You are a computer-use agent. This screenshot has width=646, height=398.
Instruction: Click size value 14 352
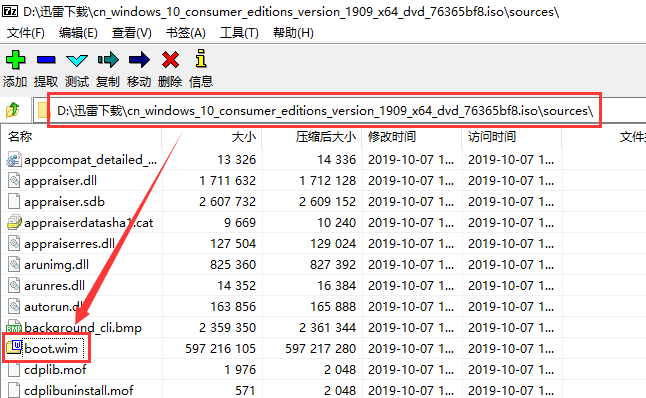click(236, 286)
